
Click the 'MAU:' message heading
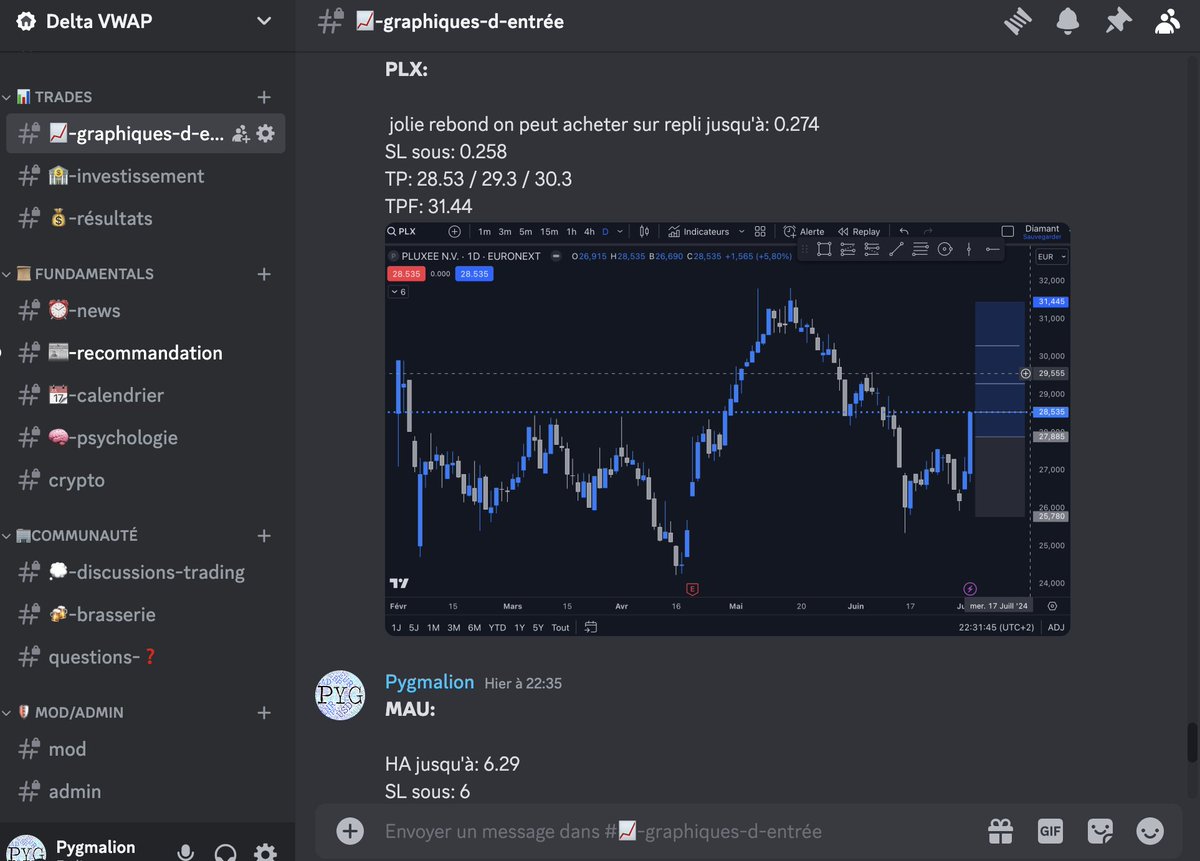click(x=410, y=709)
